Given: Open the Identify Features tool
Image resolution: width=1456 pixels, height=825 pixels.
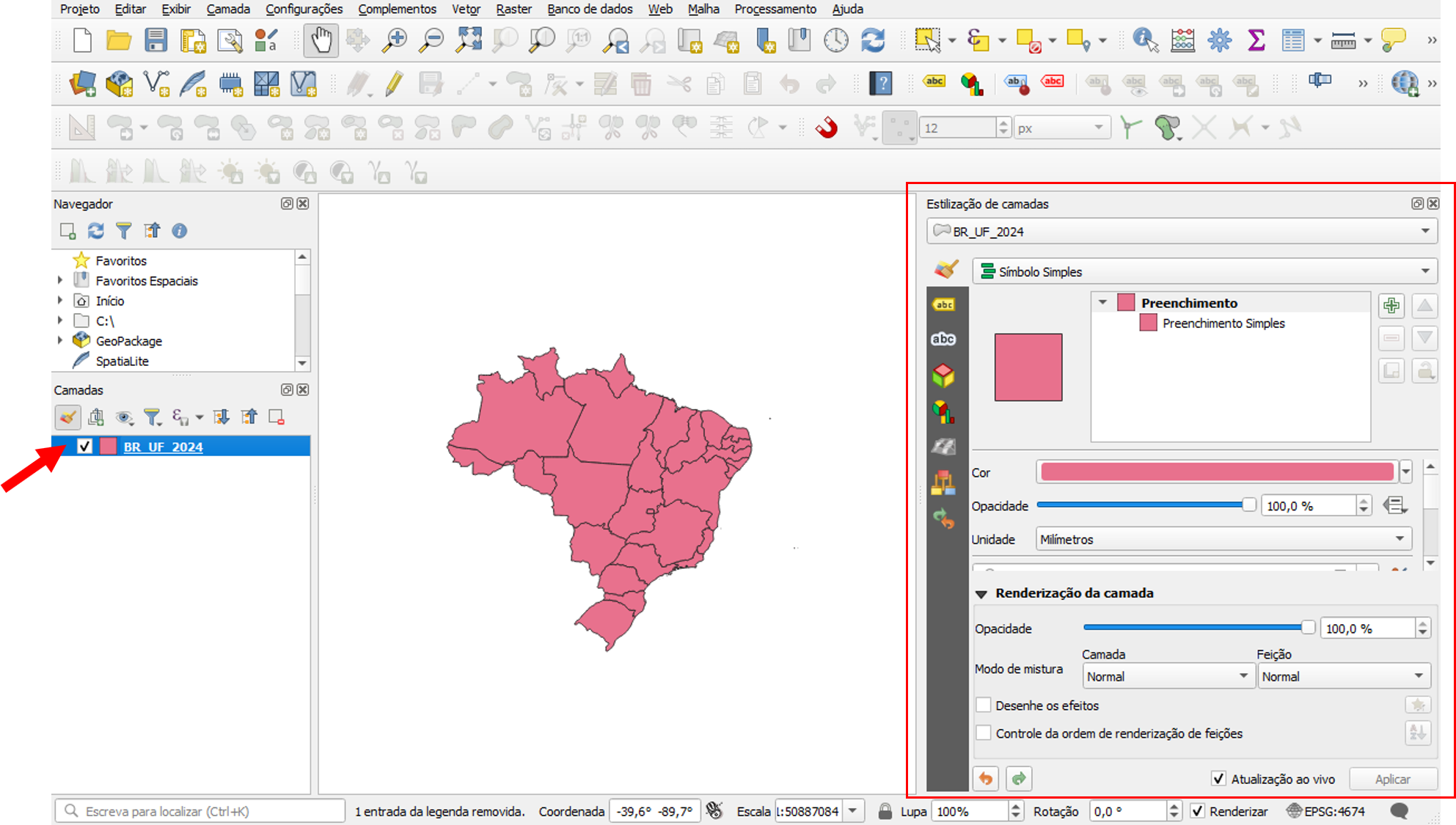Looking at the screenshot, I should coord(1145,40).
